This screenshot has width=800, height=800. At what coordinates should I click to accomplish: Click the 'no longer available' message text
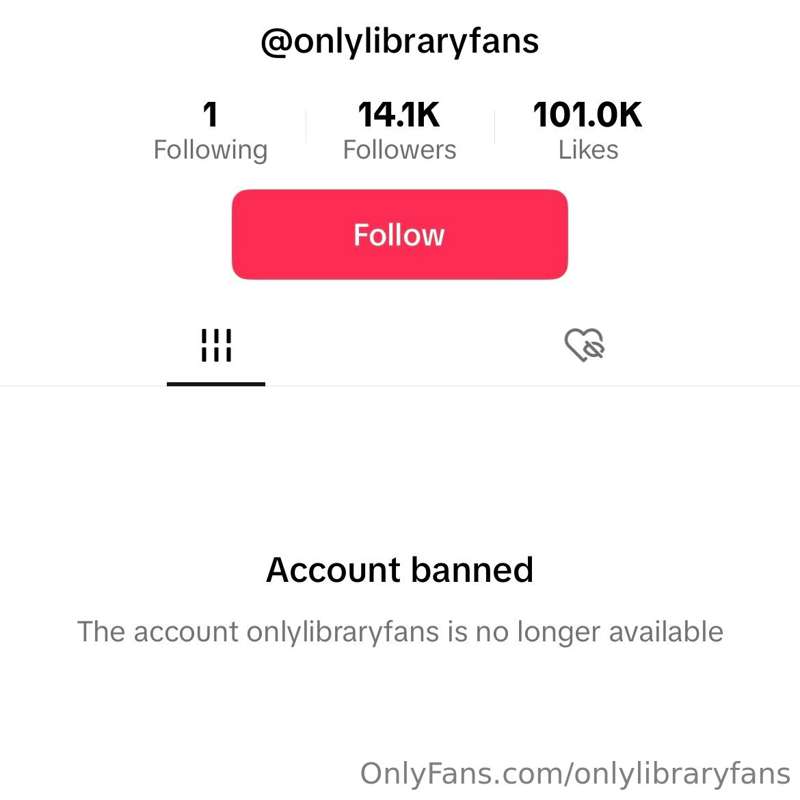click(399, 632)
